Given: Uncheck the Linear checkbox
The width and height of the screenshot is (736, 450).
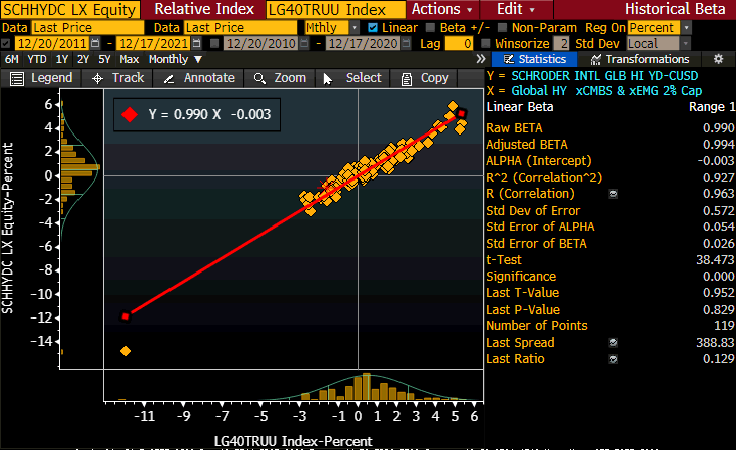Looking at the screenshot, I should (x=373, y=28).
